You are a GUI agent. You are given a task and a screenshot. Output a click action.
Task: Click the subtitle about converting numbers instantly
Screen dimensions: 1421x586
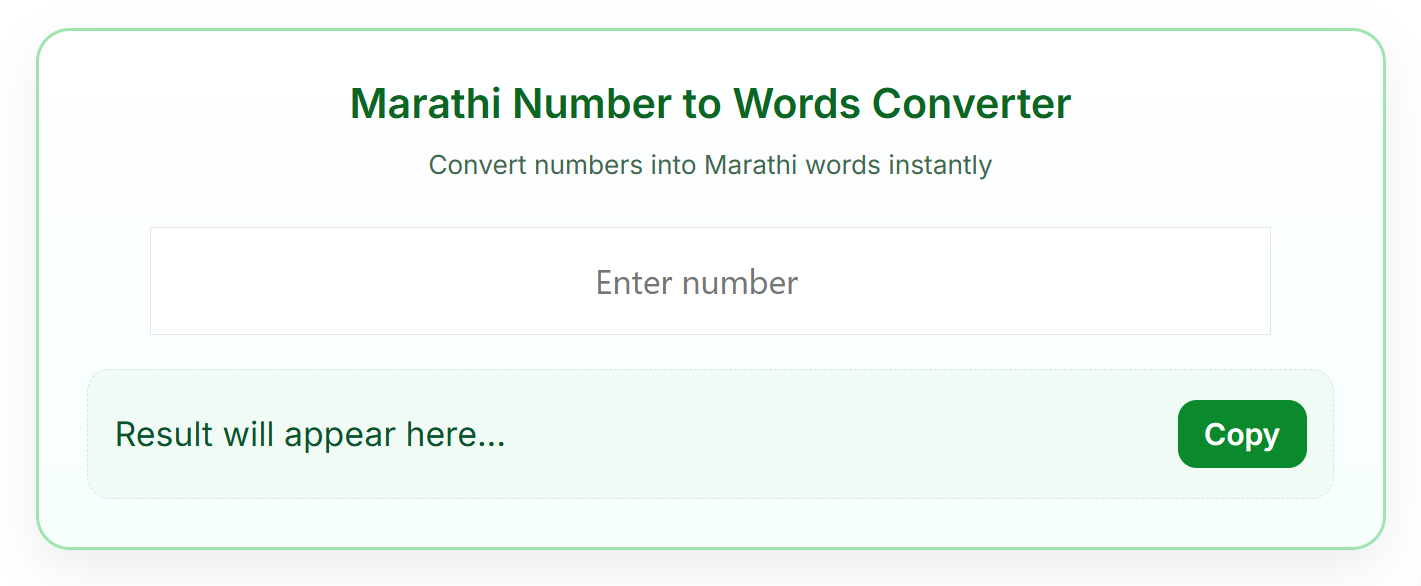[710, 165]
